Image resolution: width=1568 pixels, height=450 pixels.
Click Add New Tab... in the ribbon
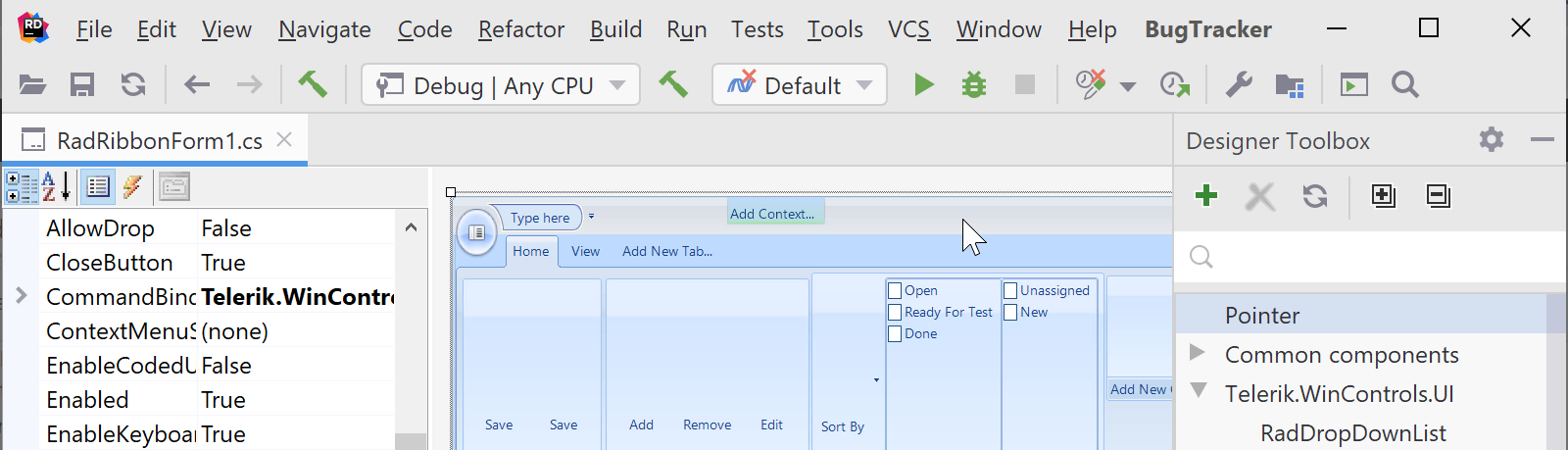666,251
